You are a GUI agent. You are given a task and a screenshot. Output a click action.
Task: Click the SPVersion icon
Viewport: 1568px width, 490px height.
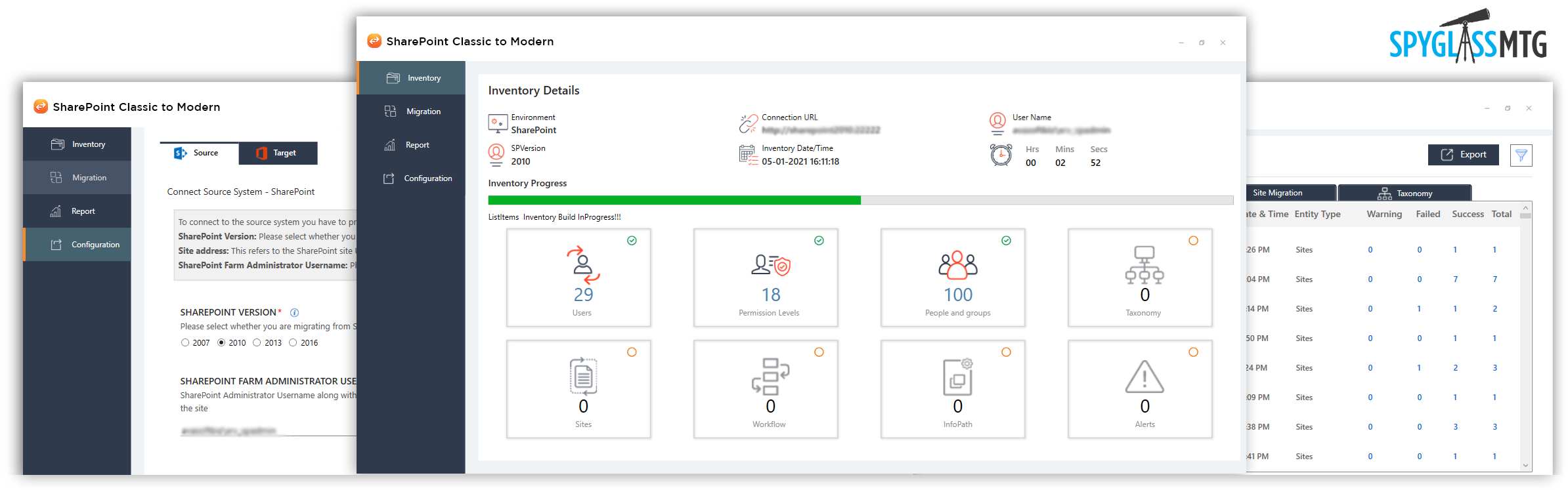click(496, 155)
